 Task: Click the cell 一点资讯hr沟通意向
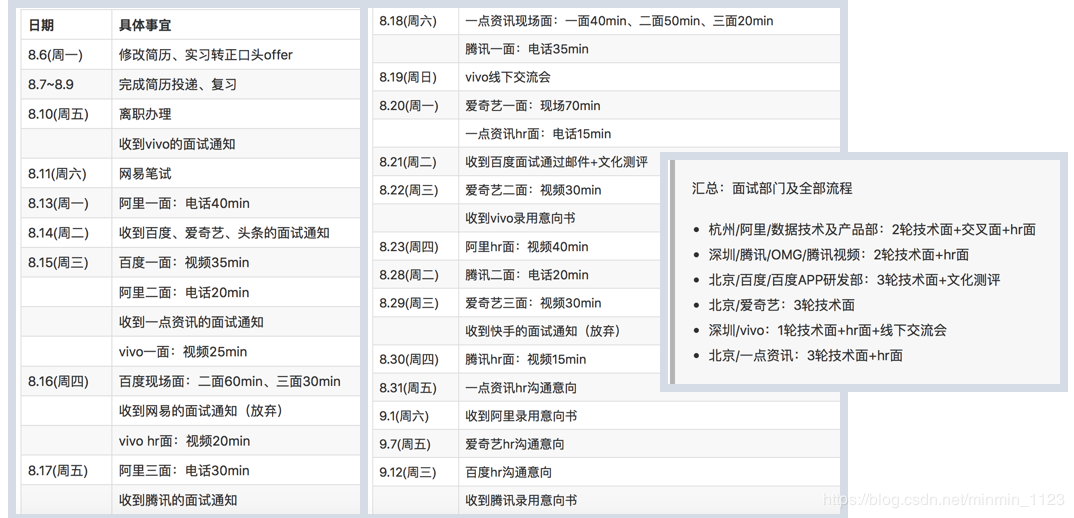click(649, 387)
